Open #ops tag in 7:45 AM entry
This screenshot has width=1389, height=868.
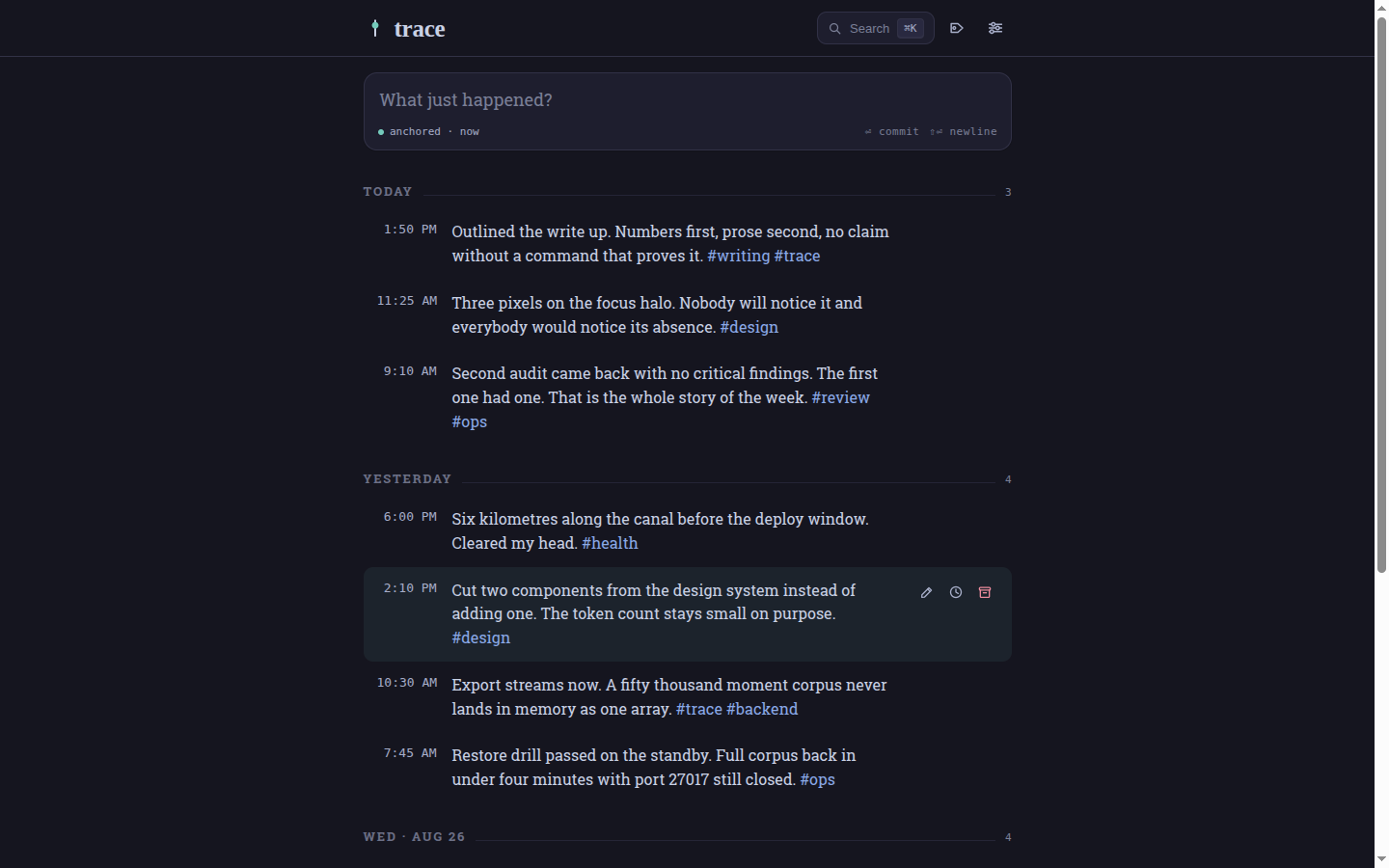(x=818, y=779)
